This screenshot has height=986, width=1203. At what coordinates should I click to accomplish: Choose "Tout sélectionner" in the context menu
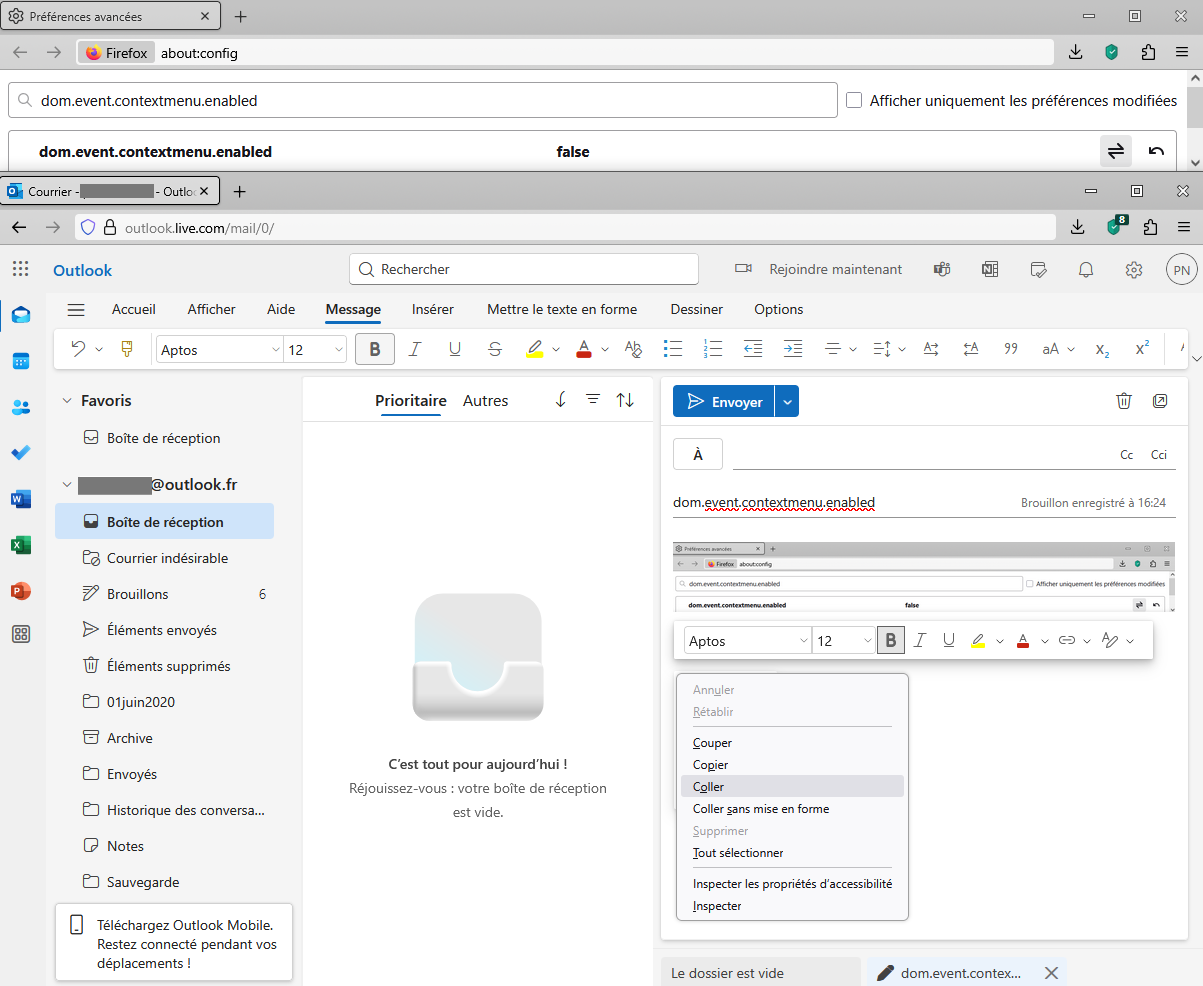coord(792,853)
